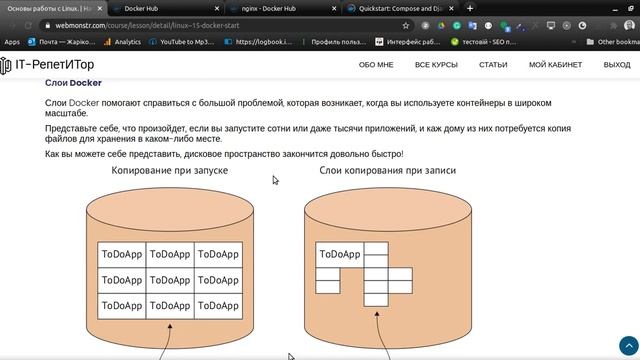Open the ВСЕ КУРСЫ menu item
This screenshot has height=360, width=640.
(x=436, y=64)
